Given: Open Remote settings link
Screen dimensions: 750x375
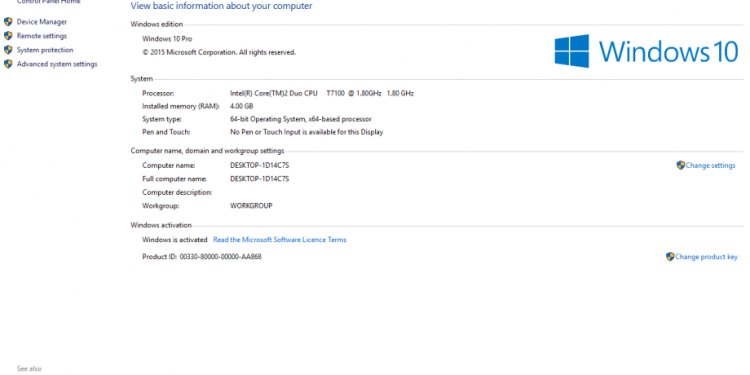Looking at the screenshot, I should [42, 36].
